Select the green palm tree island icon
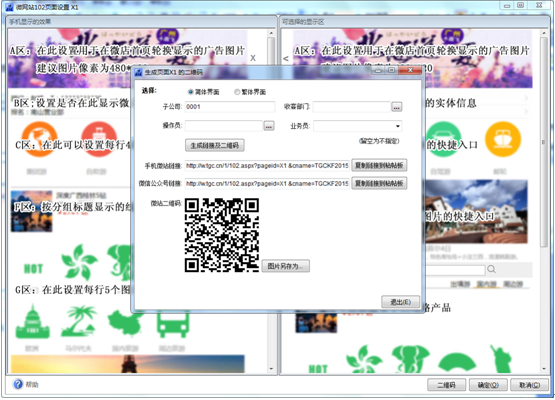This screenshot has height=400, width=555. [x=79, y=321]
